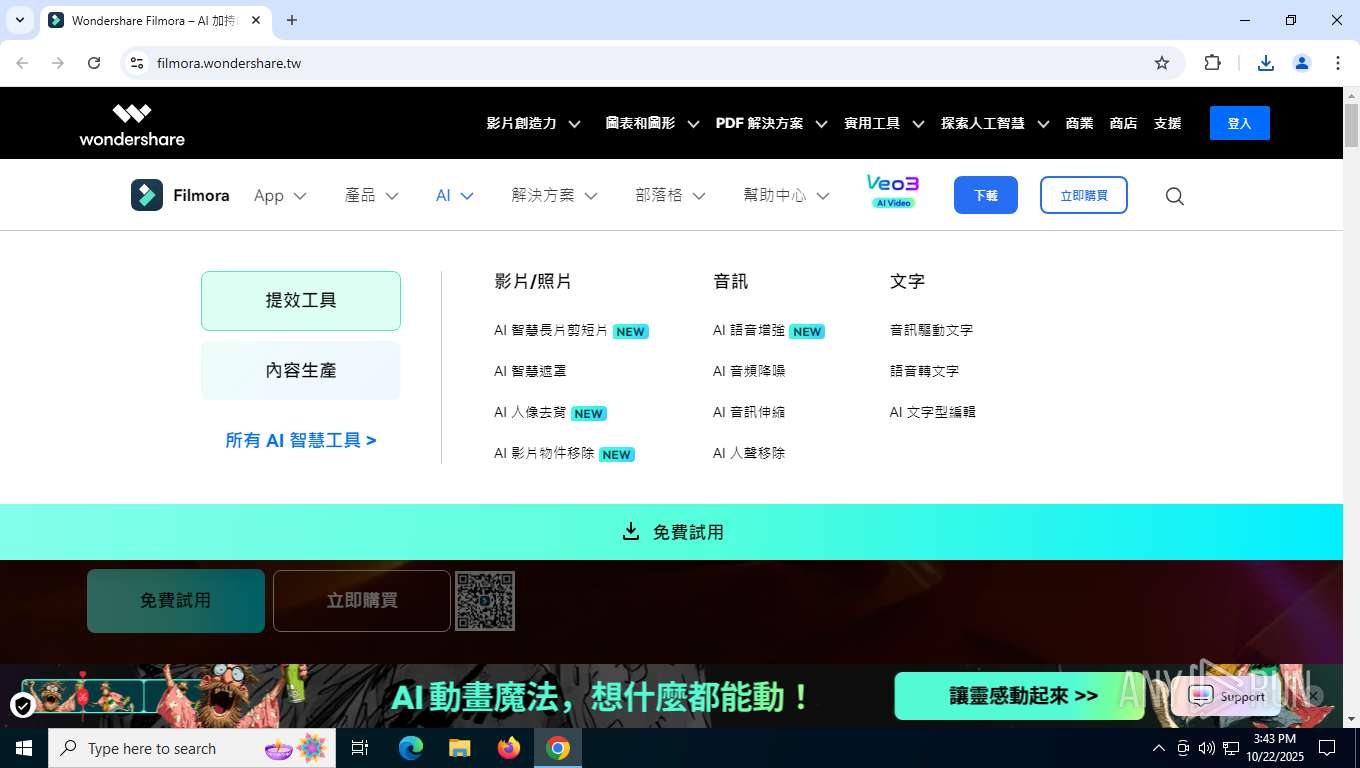The height and width of the screenshot is (768, 1360).
Task: Open Windows Start menu
Action: point(24,748)
